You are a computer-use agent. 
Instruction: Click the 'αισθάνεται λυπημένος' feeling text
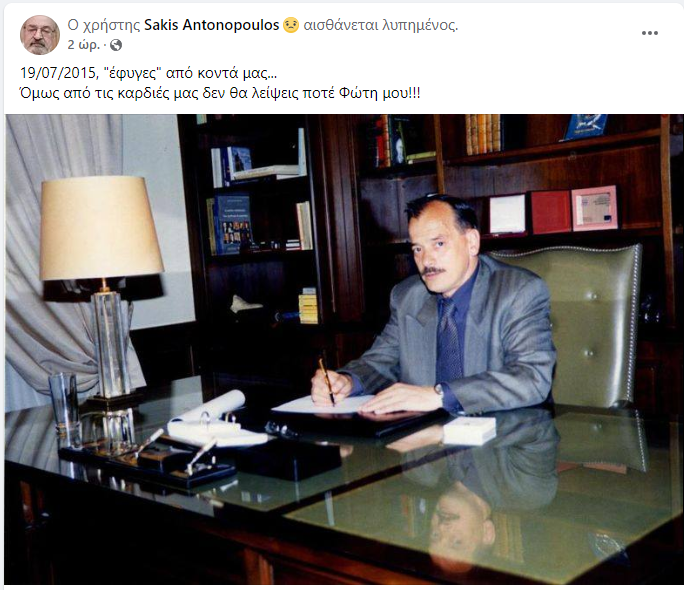[381, 25]
